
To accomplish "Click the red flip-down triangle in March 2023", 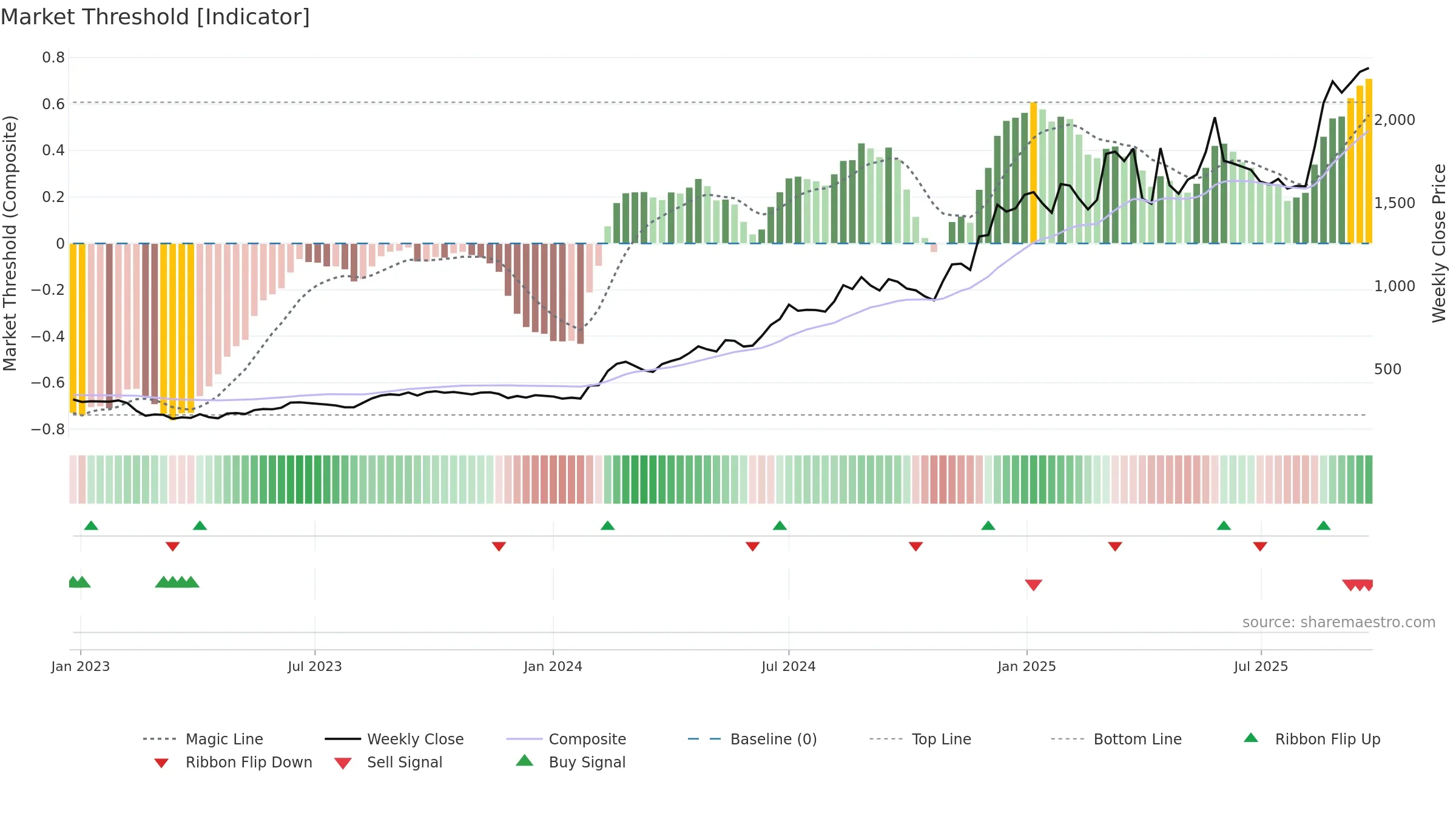I will (173, 547).
